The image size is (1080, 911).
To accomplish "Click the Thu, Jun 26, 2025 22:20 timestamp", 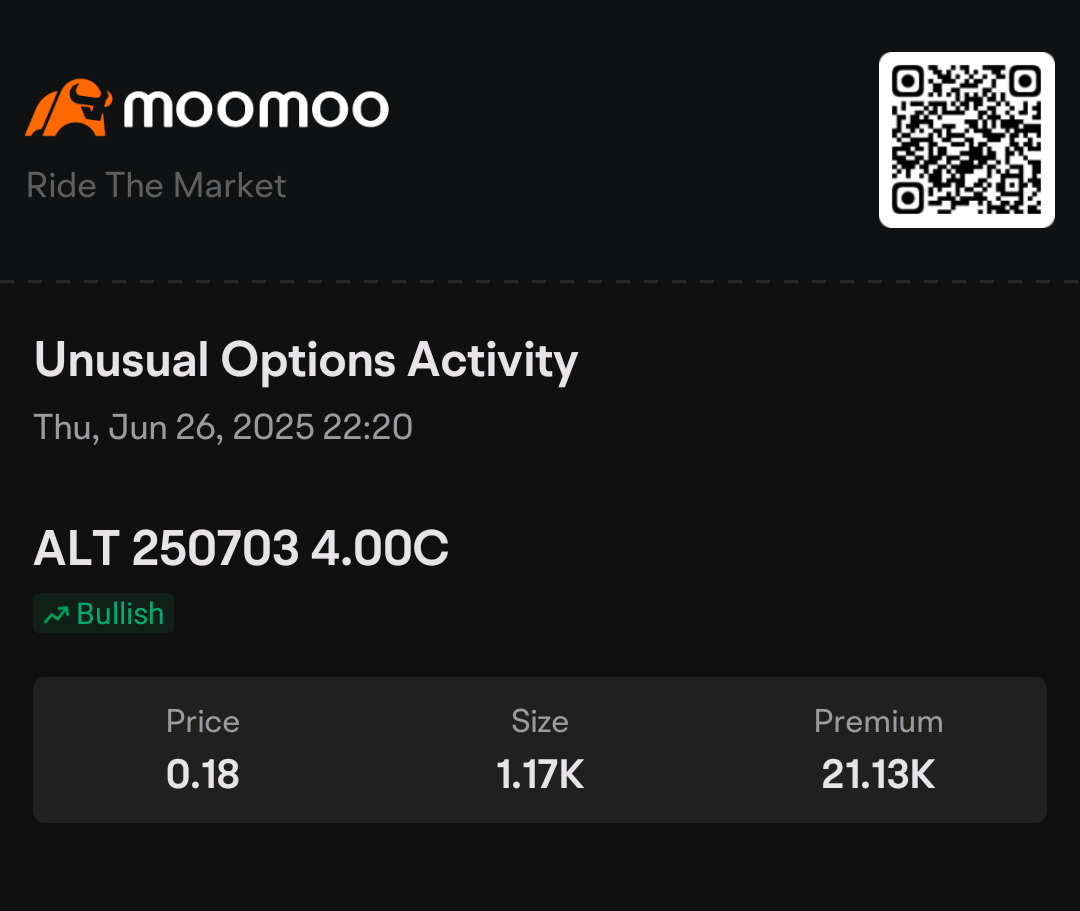I will pos(223,427).
